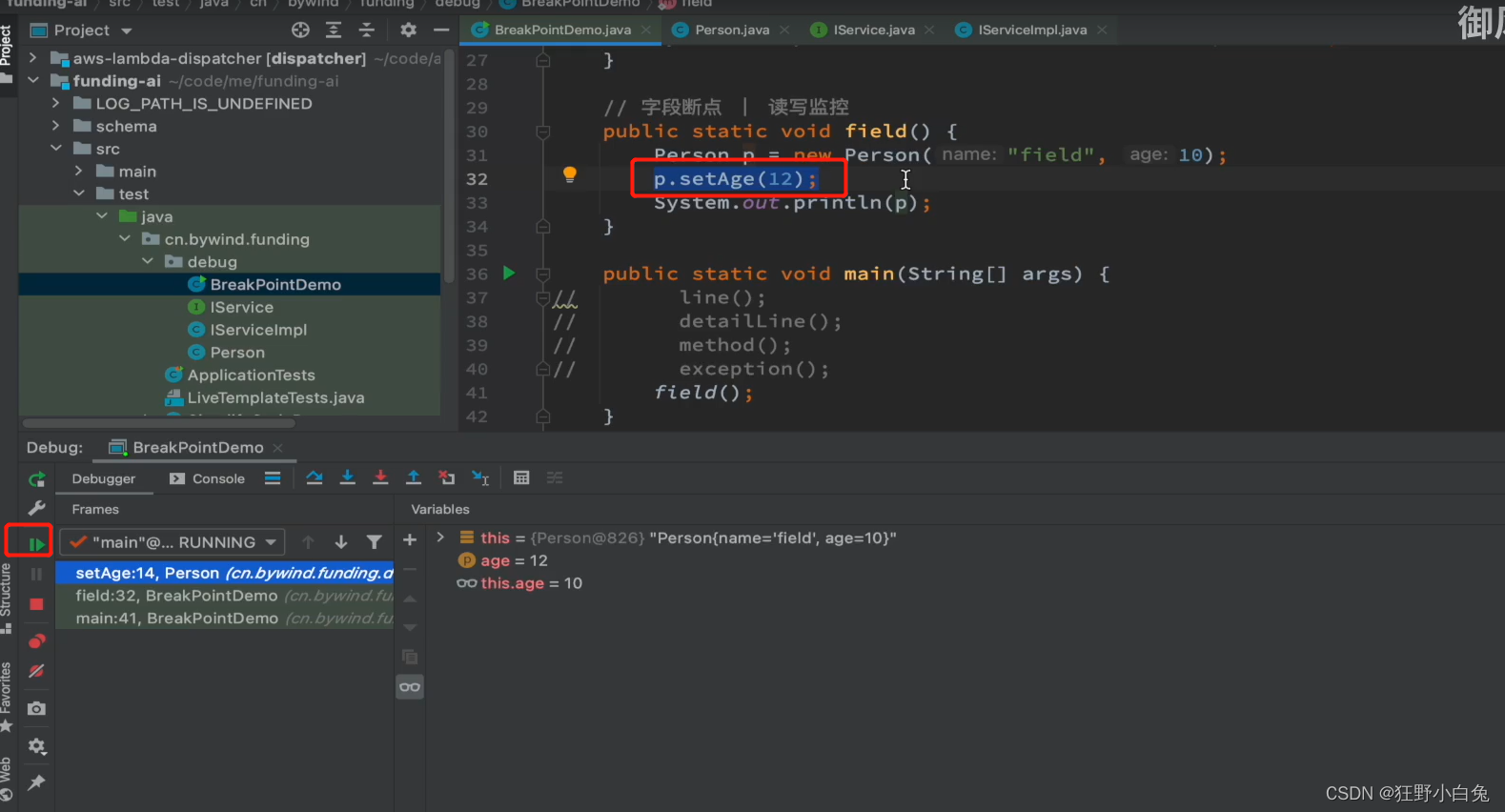Click the green run gutter icon on line 36
The image size is (1505, 812).
tap(509, 274)
